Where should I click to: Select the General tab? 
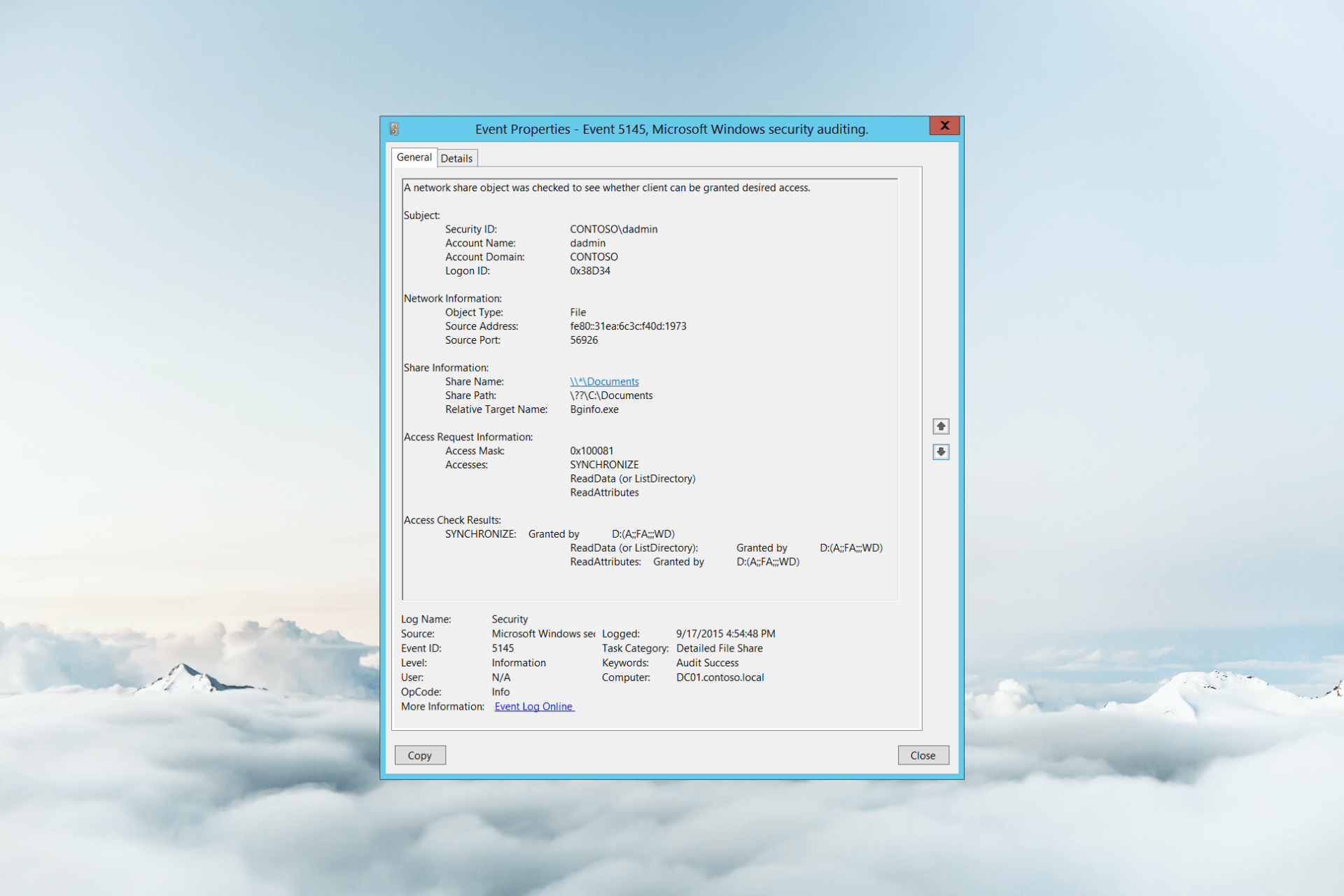(414, 157)
